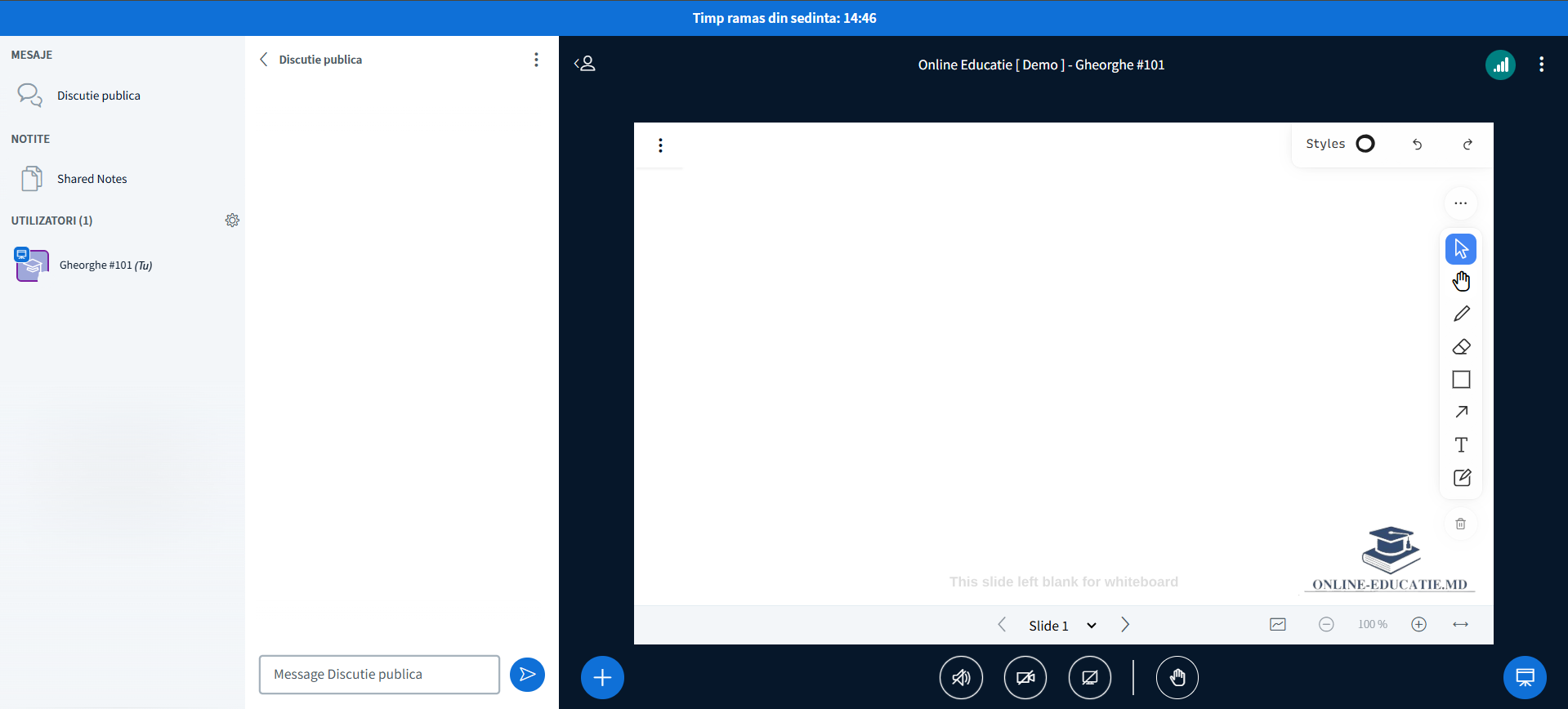
Task: Toggle screen share button
Action: pos(1090,677)
